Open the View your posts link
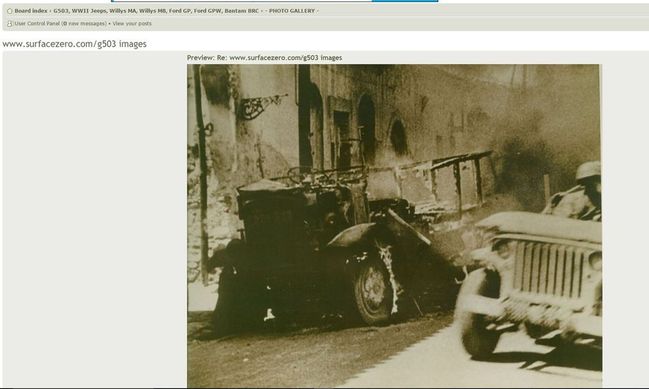 coord(132,24)
